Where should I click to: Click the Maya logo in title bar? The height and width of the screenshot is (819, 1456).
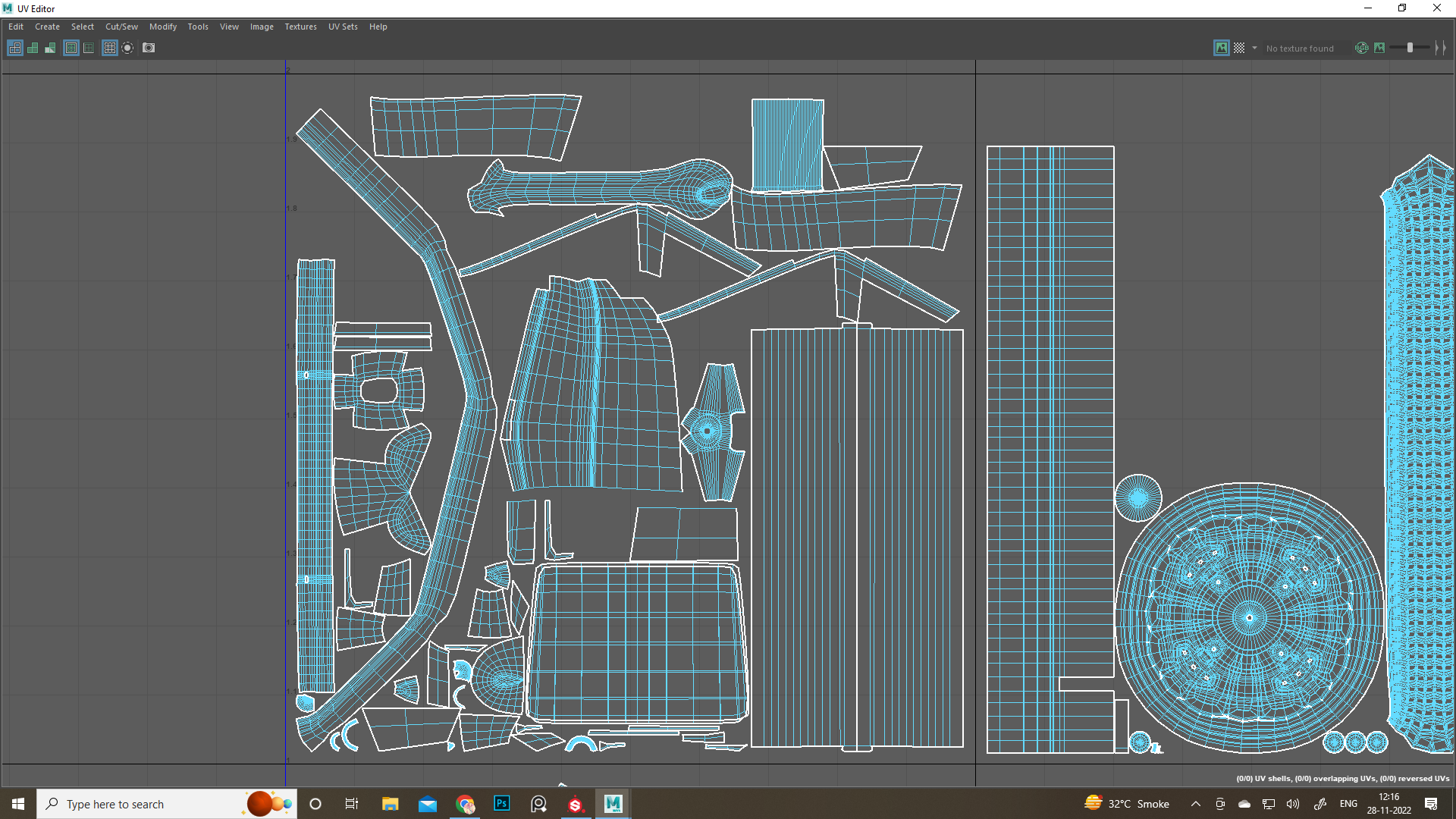pyautogui.click(x=8, y=8)
